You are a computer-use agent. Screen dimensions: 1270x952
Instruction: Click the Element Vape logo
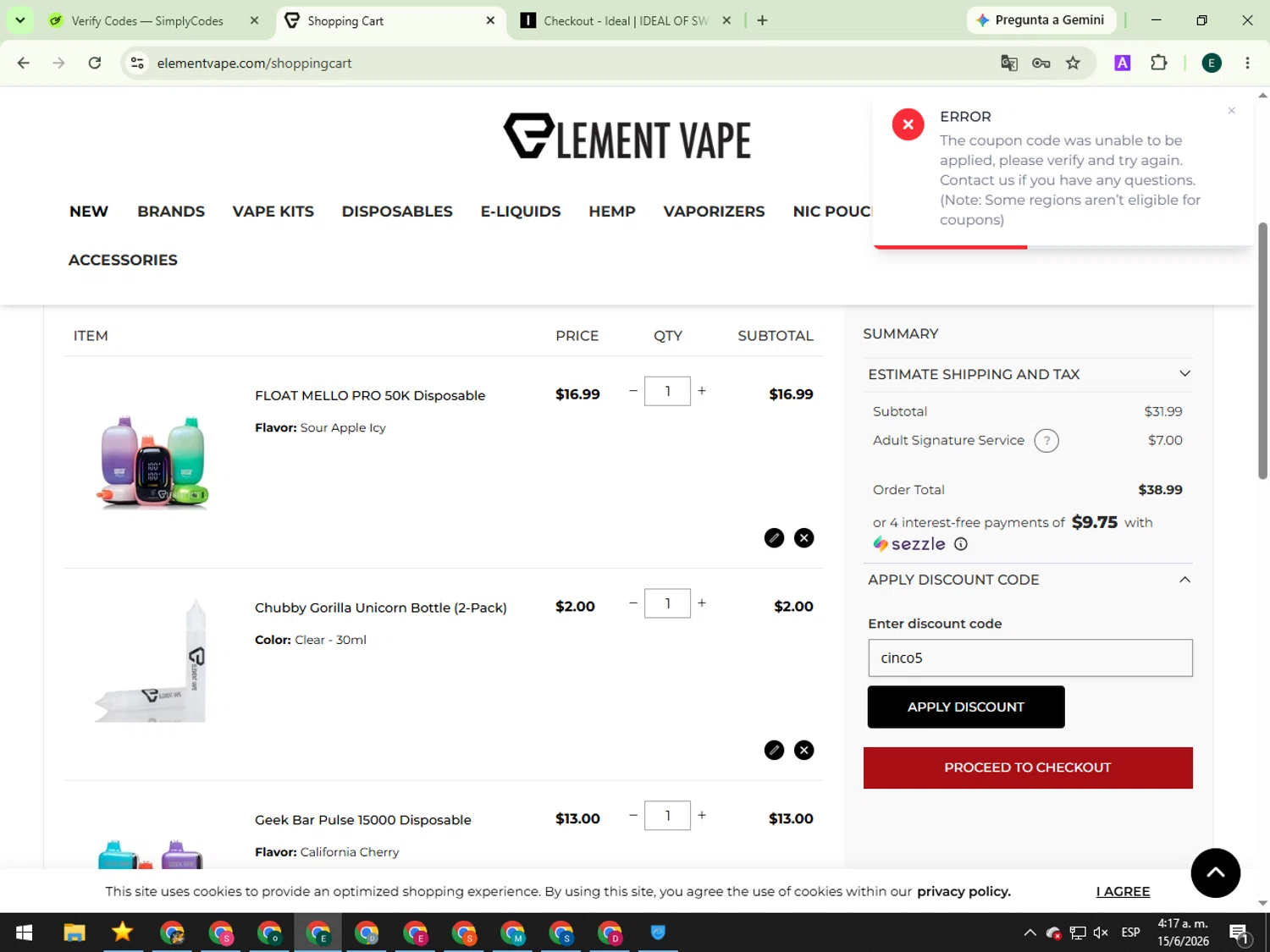(x=627, y=137)
